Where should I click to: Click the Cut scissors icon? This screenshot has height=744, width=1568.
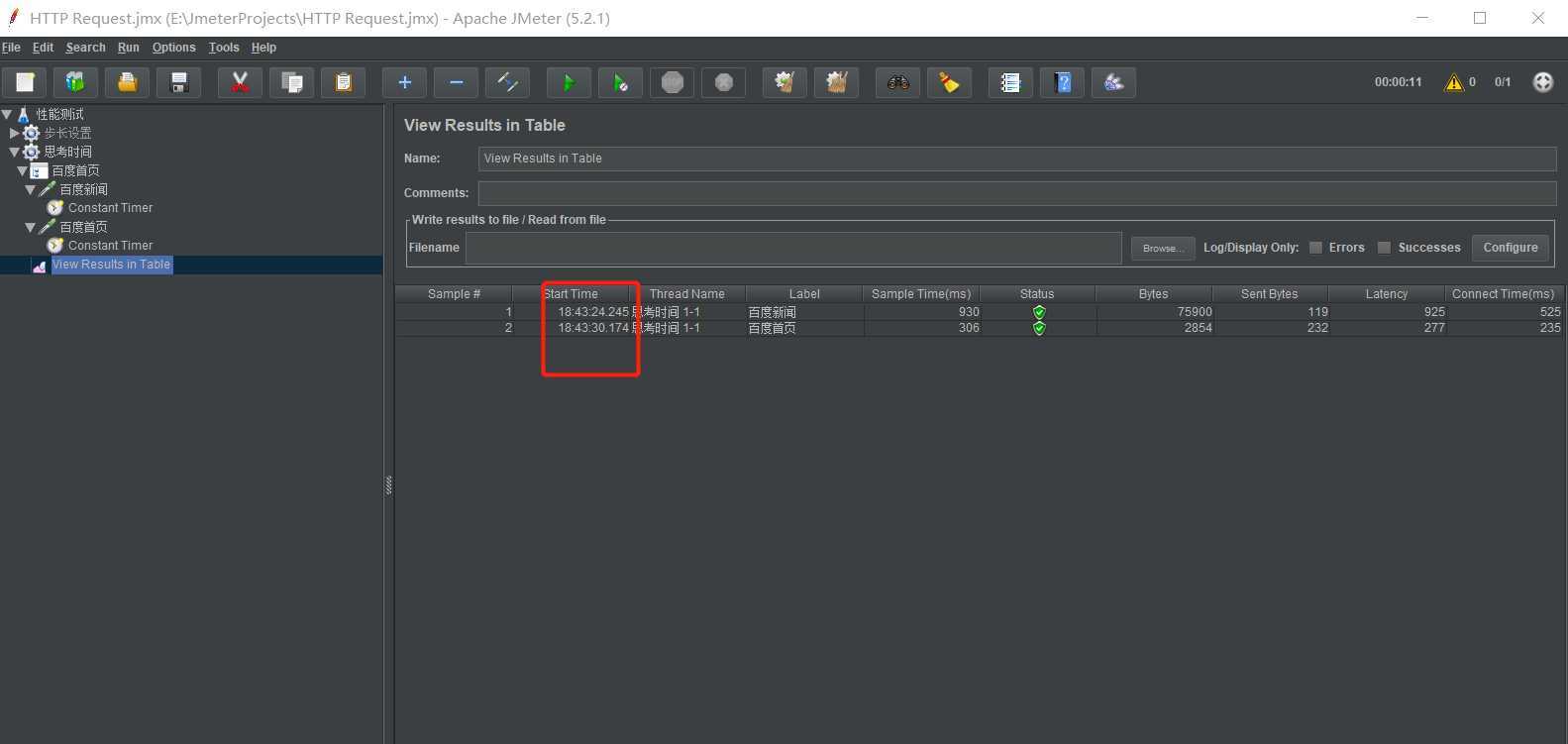[240, 82]
